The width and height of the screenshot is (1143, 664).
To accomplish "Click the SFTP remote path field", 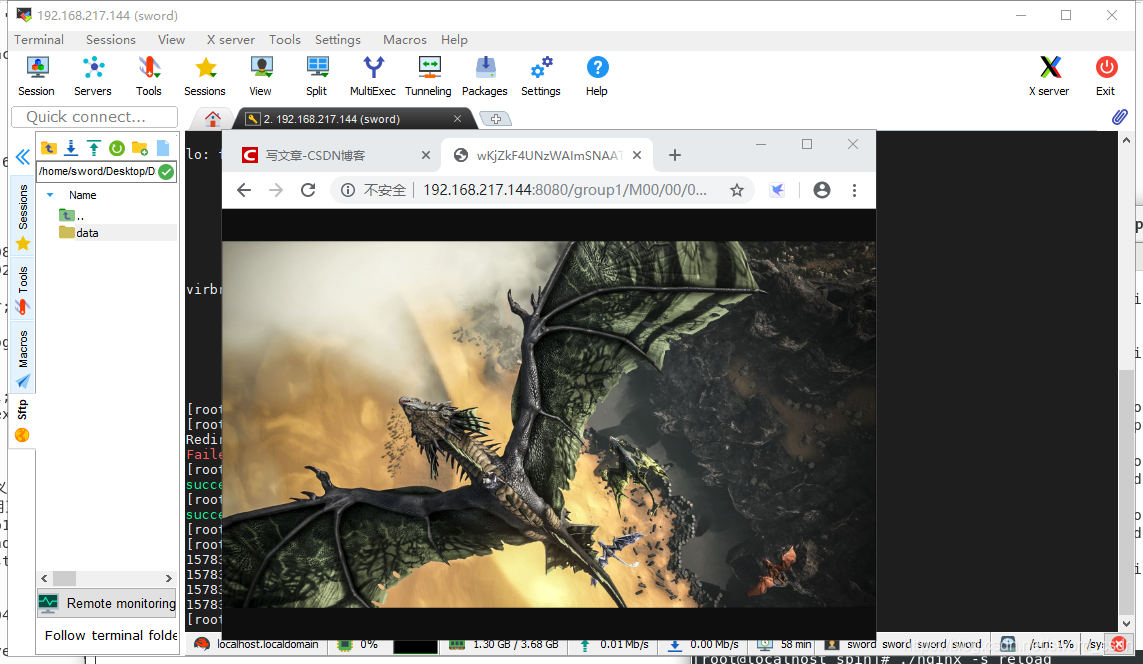I will [97, 172].
